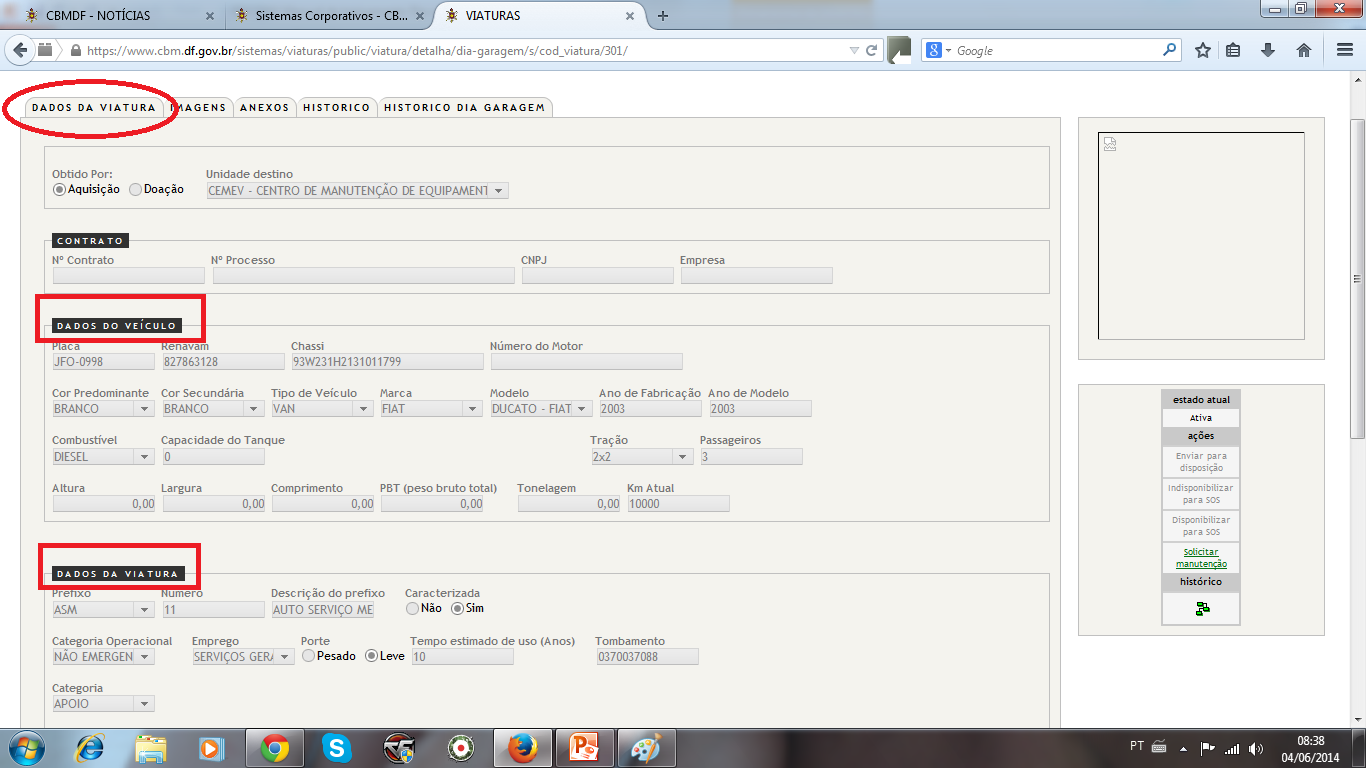Open the Dados da Viatura tab
This screenshot has height=768, width=1366.
click(x=94, y=107)
